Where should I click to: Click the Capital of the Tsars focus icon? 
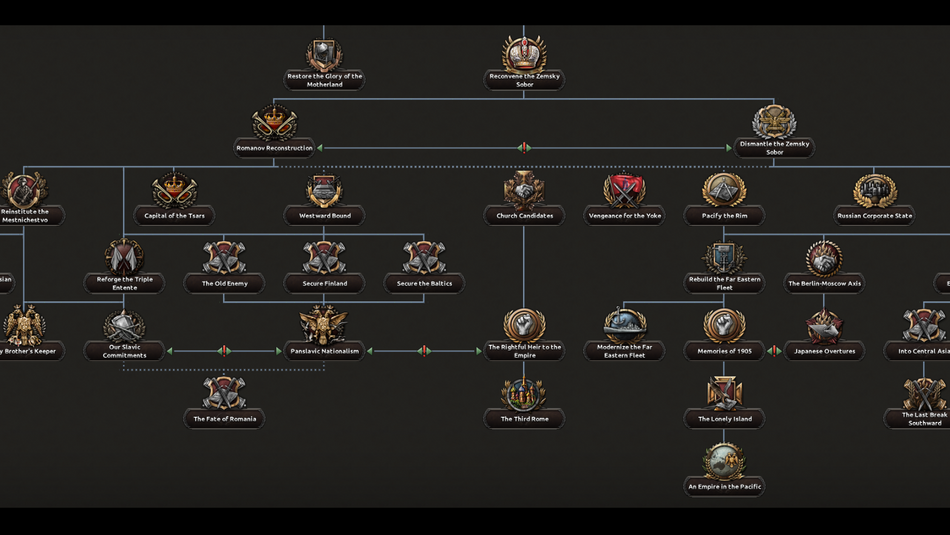[x=174, y=190]
